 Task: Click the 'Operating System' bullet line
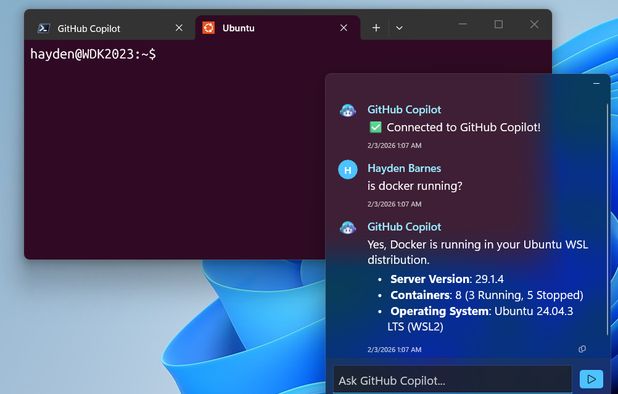point(480,319)
